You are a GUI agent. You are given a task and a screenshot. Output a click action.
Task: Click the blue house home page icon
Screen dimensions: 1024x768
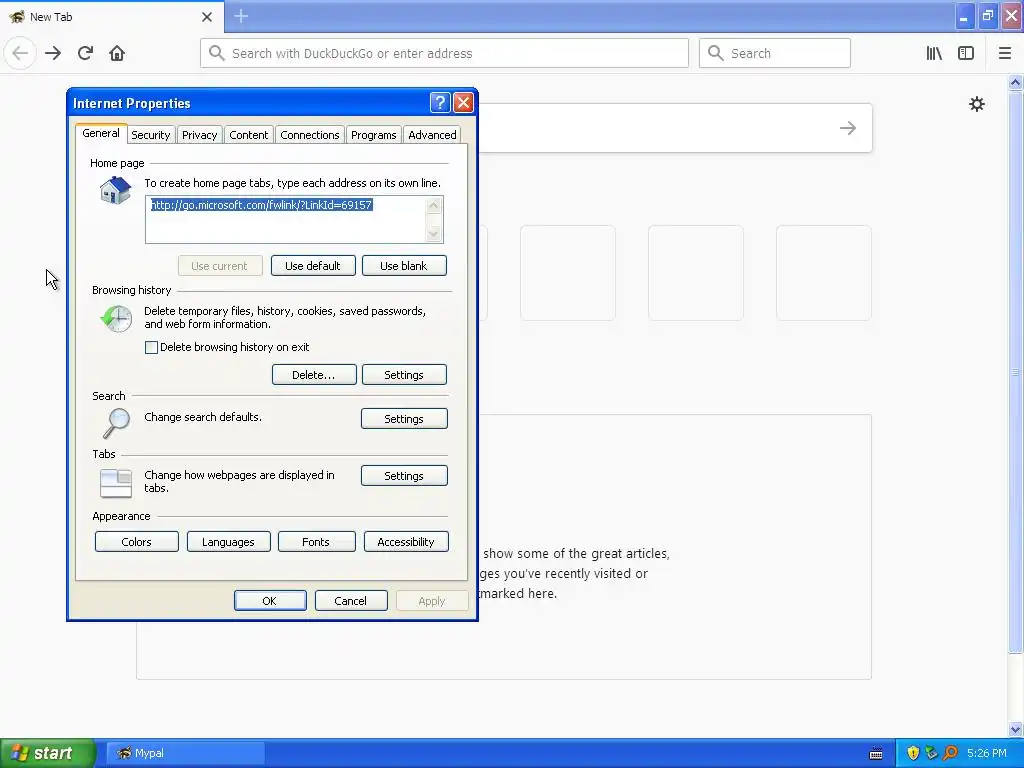116,191
